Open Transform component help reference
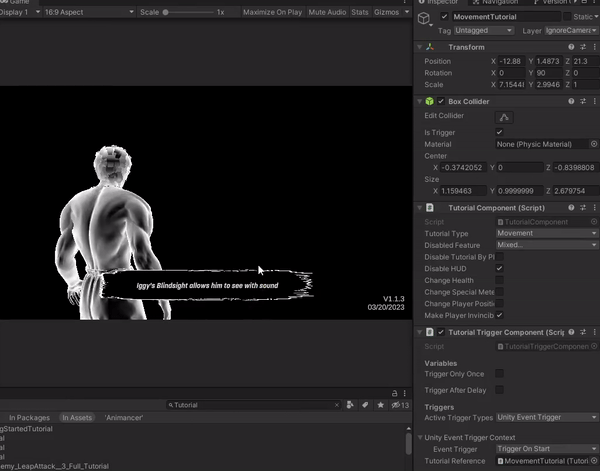This screenshot has width=600, height=471. (571, 47)
